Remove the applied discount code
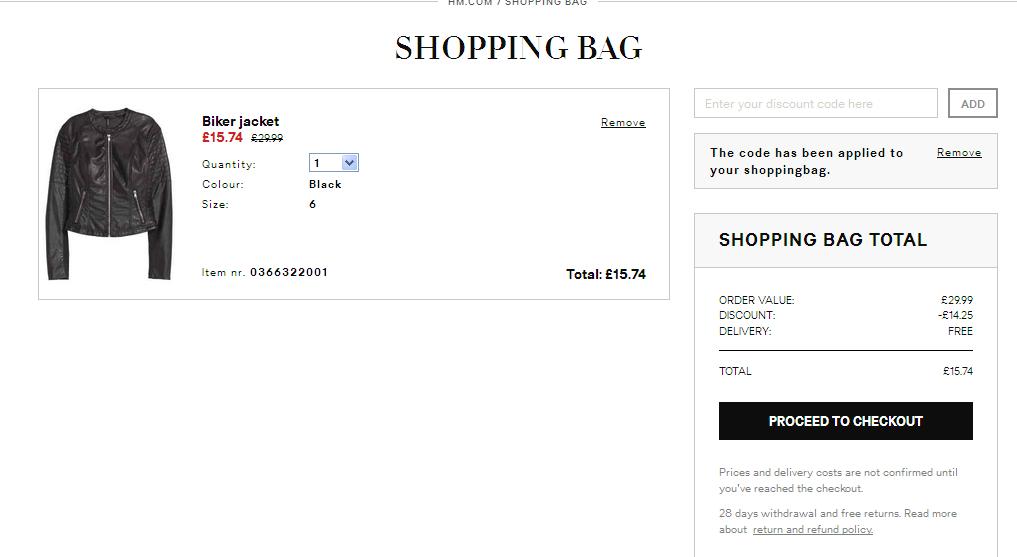The image size is (1017, 557). click(x=959, y=153)
